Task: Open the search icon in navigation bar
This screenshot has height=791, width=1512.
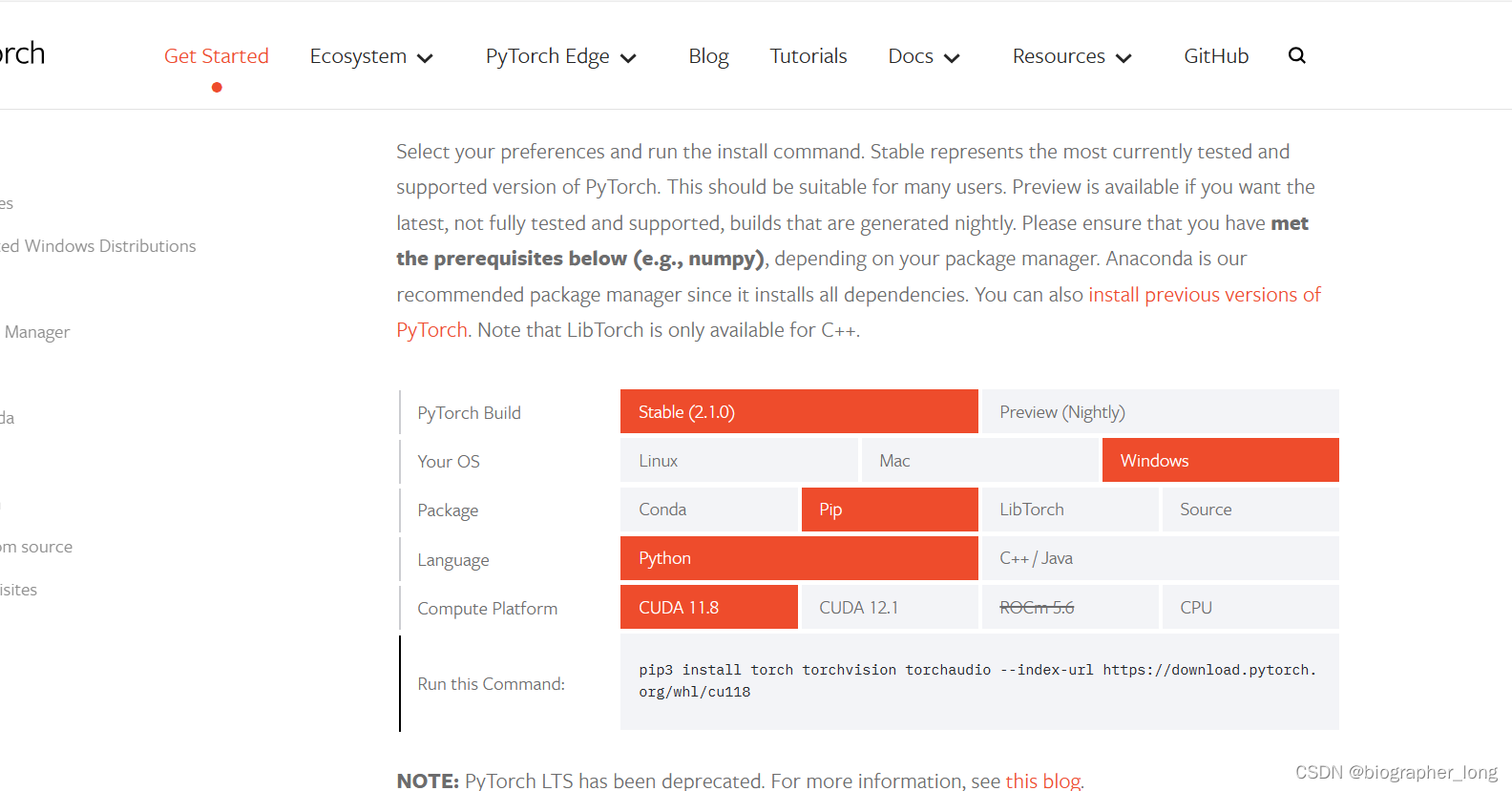Action: (x=1296, y=55)
